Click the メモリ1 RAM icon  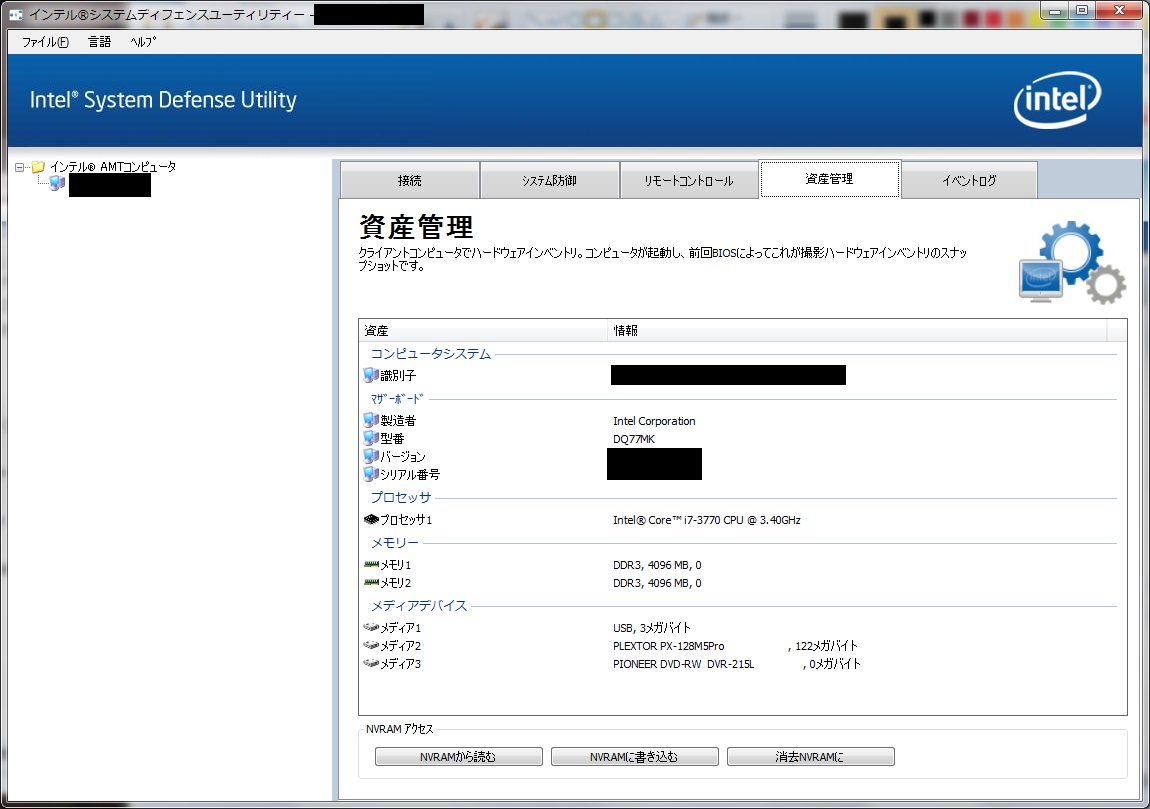[371, 564]
